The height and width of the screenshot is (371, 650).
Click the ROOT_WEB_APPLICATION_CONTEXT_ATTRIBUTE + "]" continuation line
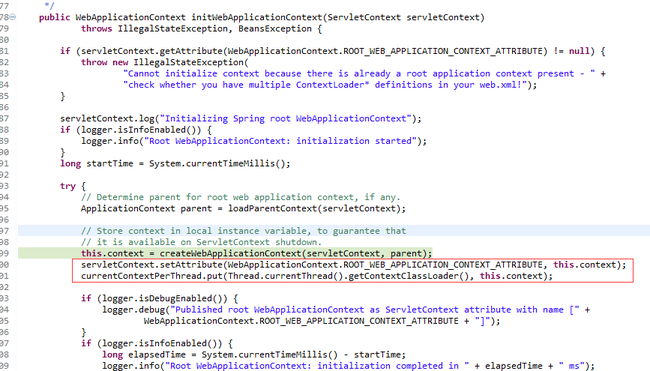(322, 321)
